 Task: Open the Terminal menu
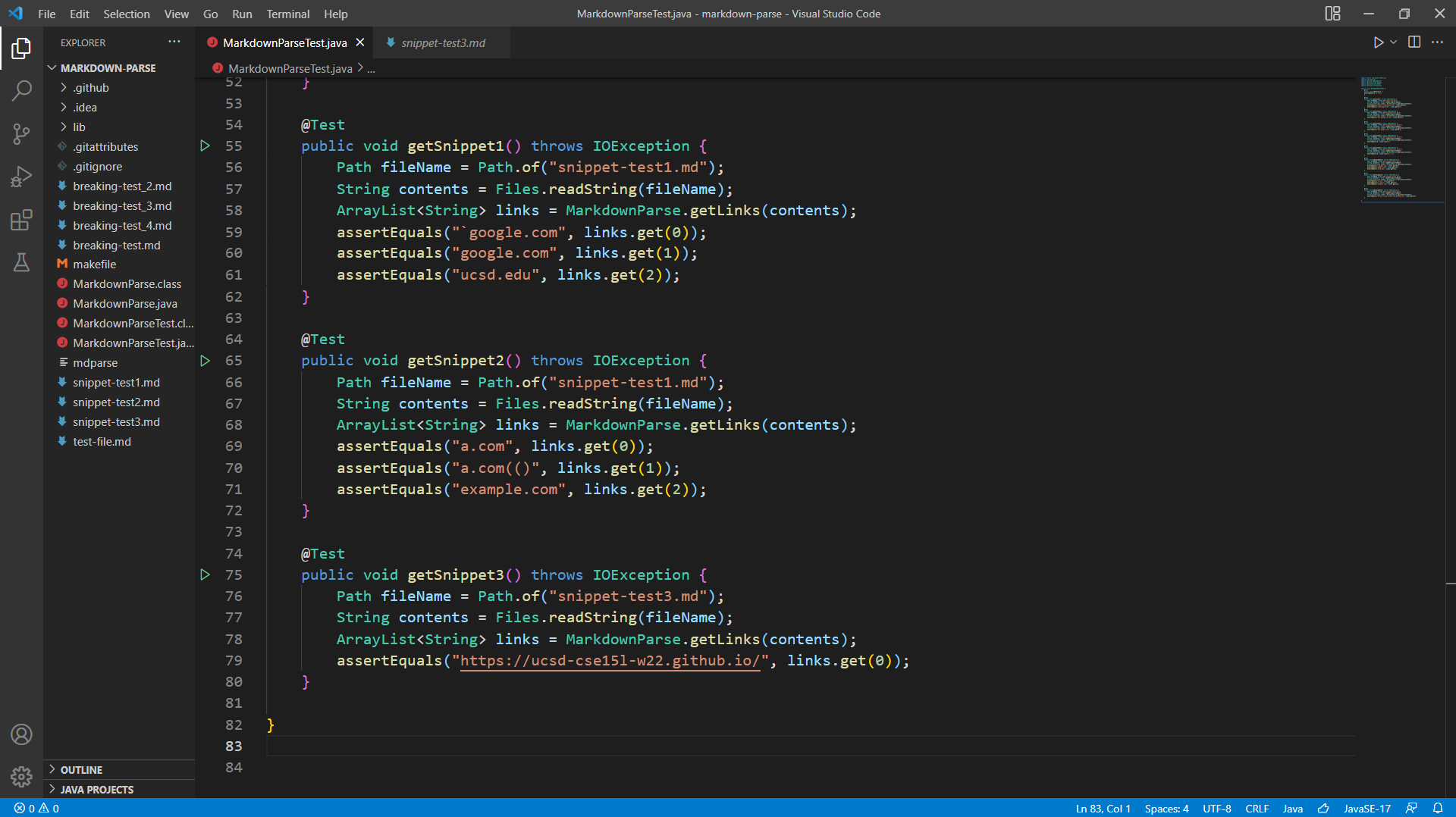point(287,14)
